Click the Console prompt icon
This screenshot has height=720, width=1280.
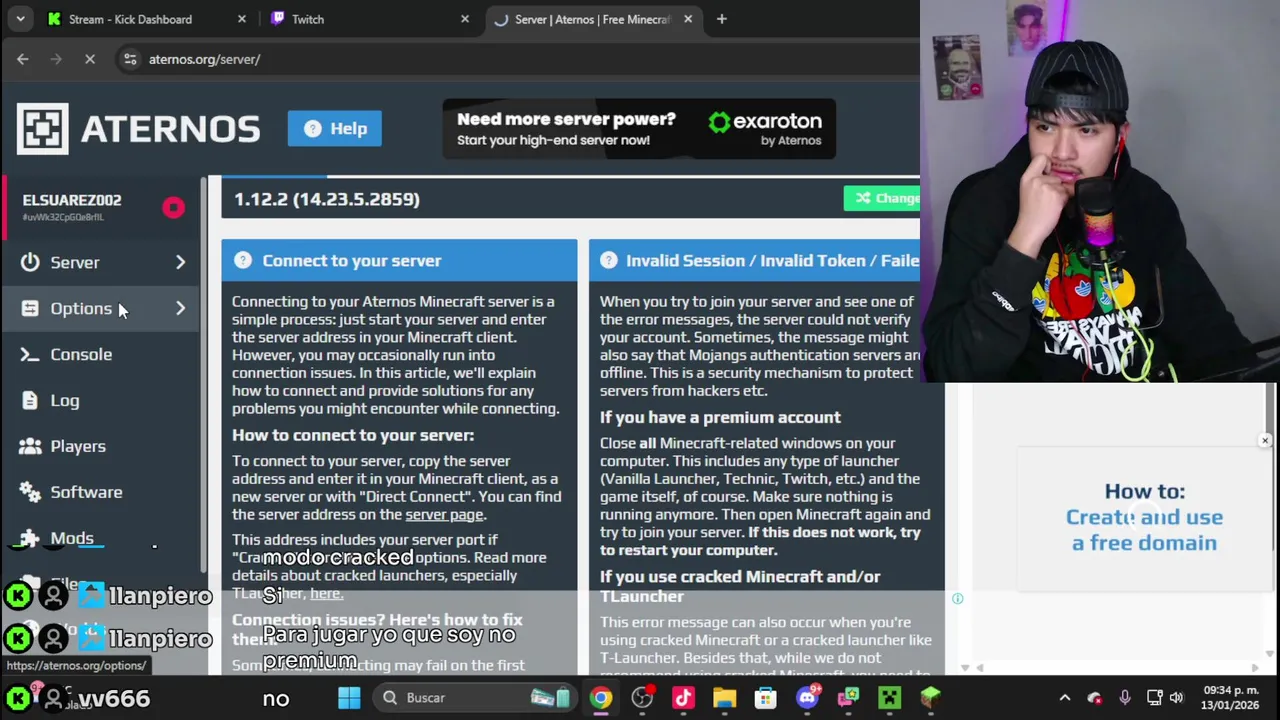click(x=30, y=354)
